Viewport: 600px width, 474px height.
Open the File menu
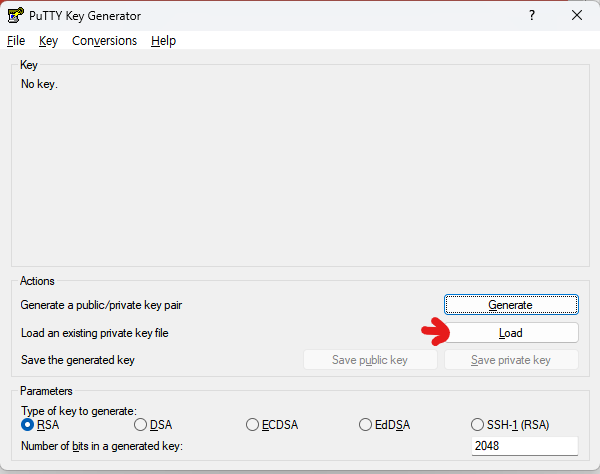tap(16, 41)
